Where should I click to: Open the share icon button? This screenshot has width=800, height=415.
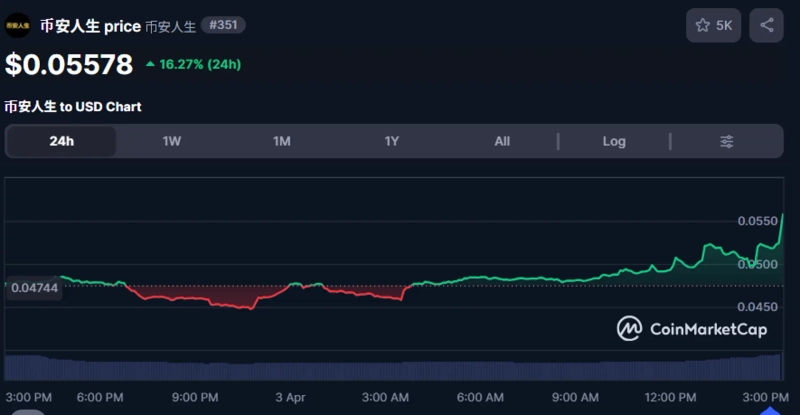click(x=767, y=25)
